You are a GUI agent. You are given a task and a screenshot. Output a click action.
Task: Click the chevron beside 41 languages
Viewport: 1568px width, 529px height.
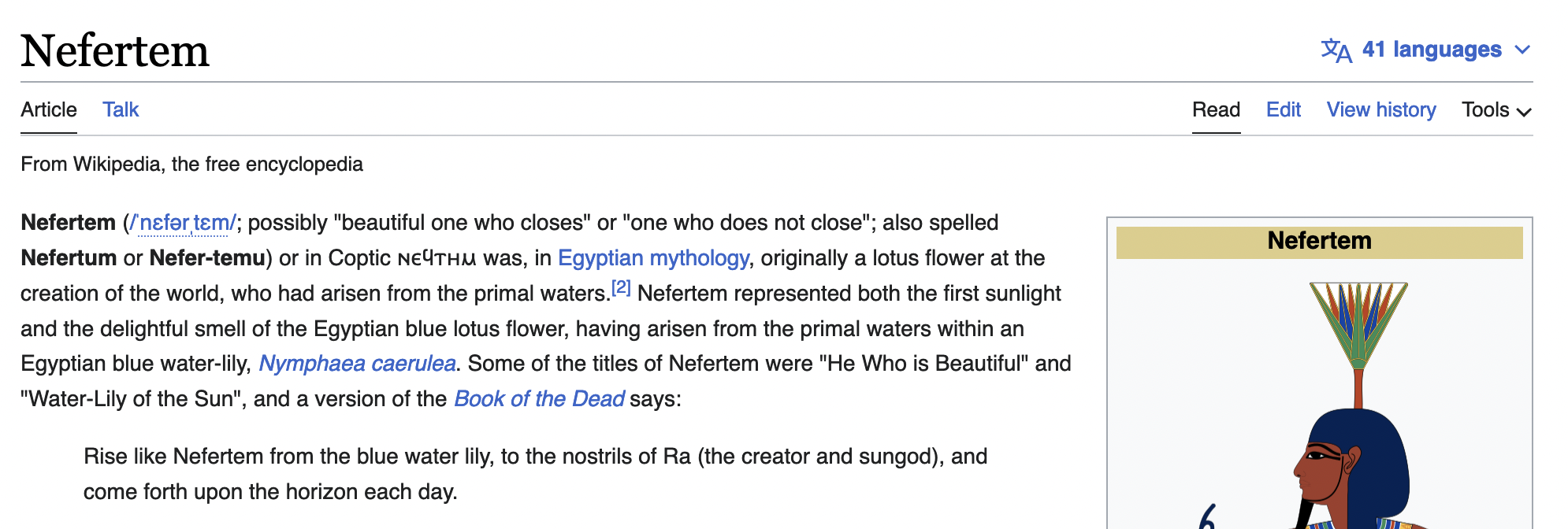point(1522,50)
